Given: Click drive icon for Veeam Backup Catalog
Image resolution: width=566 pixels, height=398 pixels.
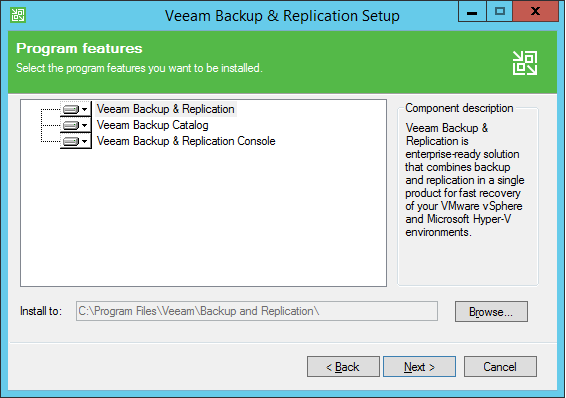Looking at the screenshot, I should pos(71,125).
